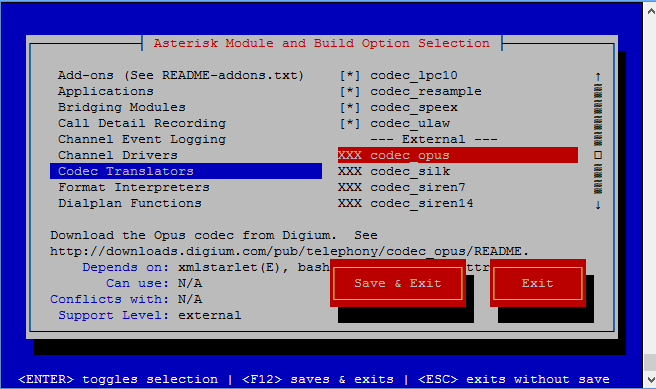Click 'Download the Opus codec from Digium.' text
Viewport: 656px width, 389px height.
click(193, 235)
